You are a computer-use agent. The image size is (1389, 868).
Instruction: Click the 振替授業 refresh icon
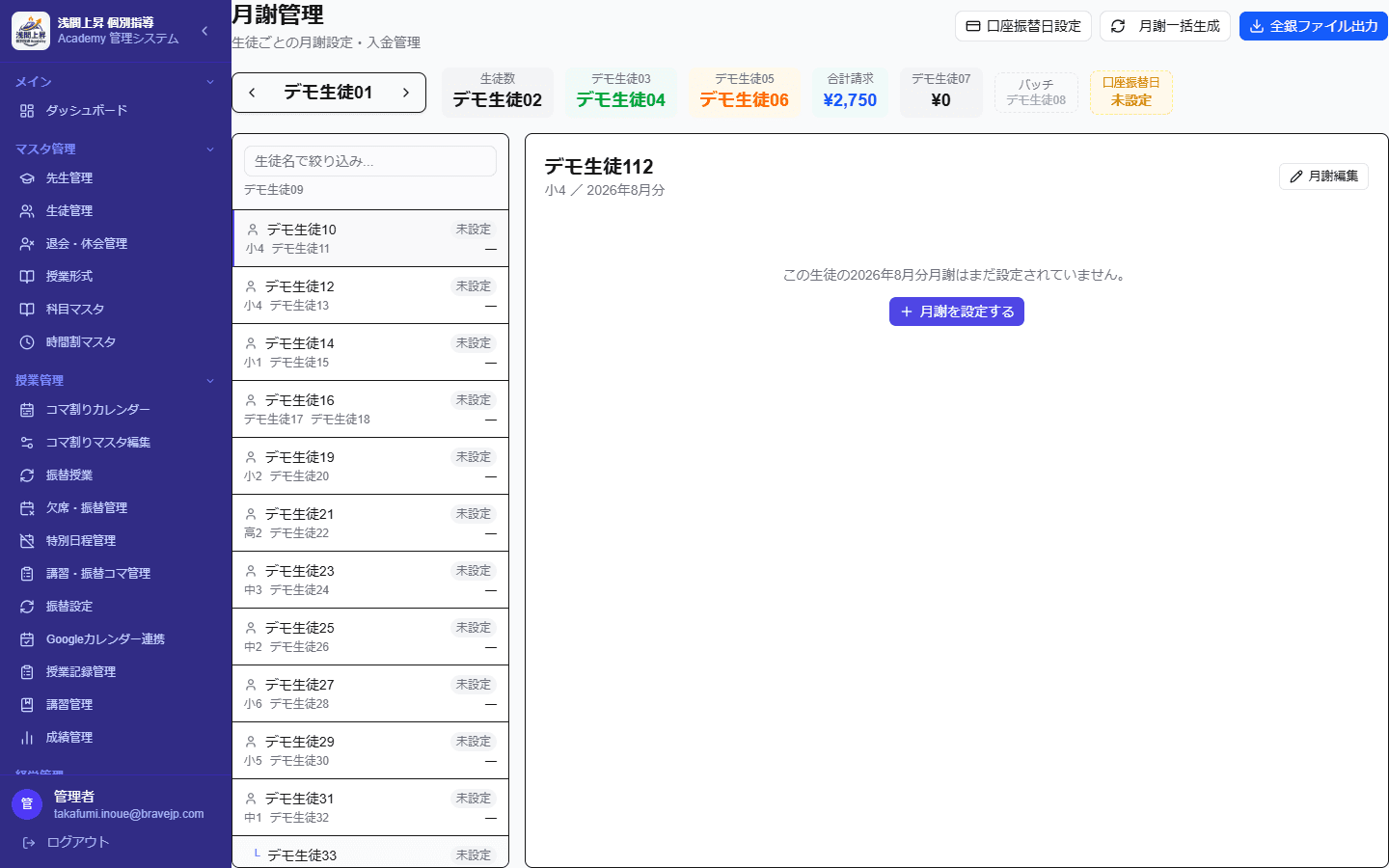pos(27,475)
